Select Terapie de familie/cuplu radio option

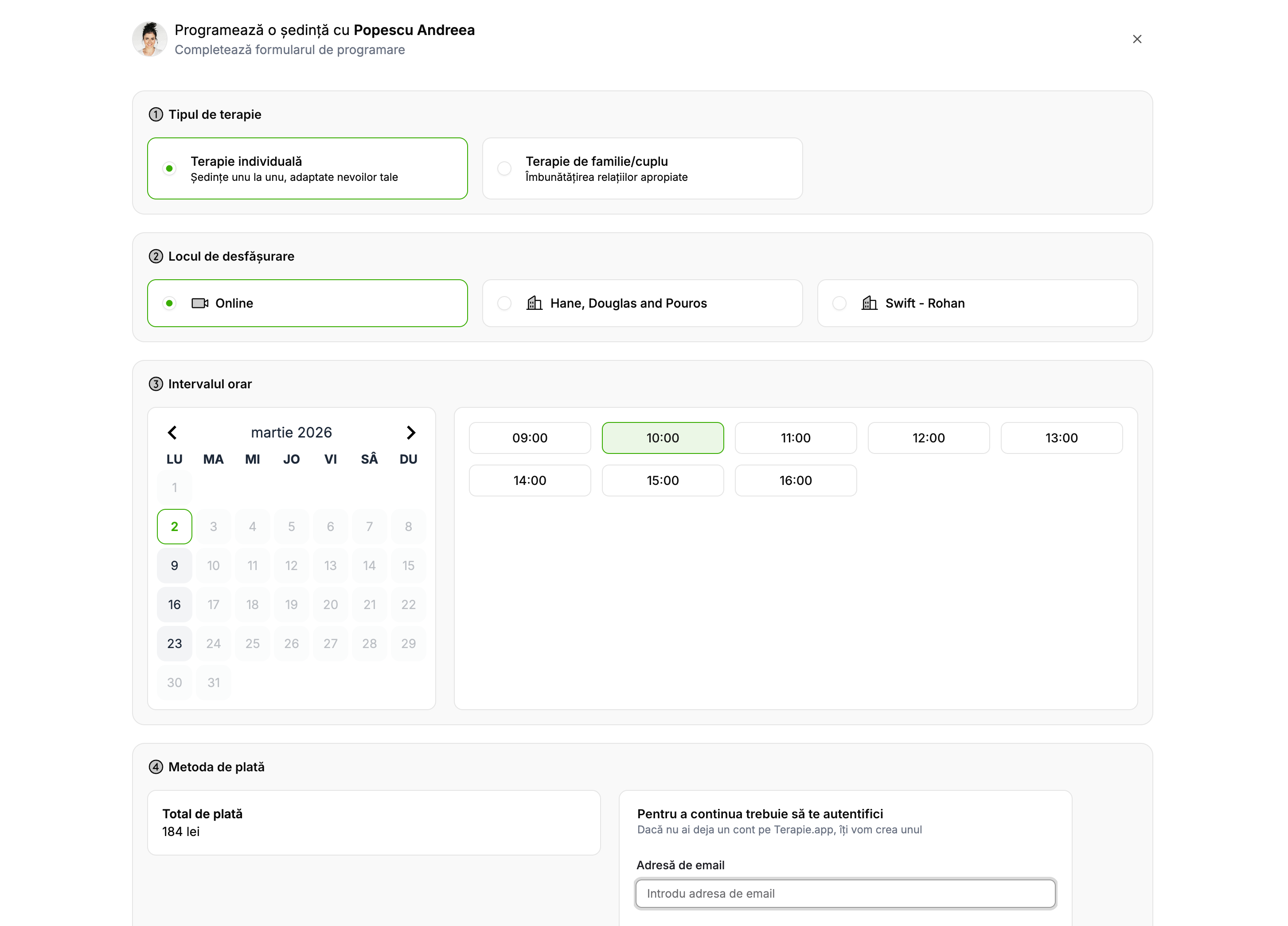coord(504,169)
